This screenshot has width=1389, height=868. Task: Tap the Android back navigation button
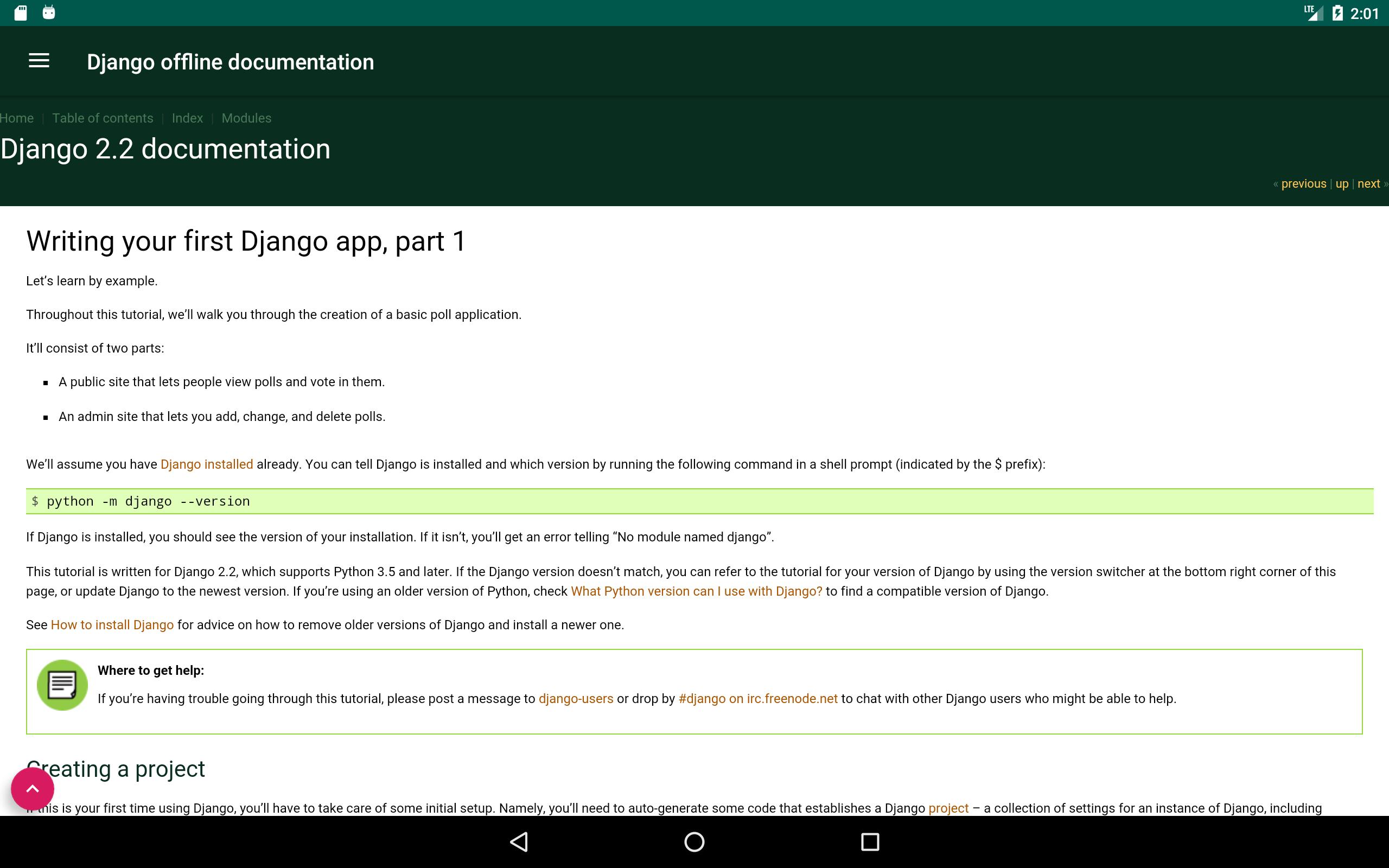(519, 841)
